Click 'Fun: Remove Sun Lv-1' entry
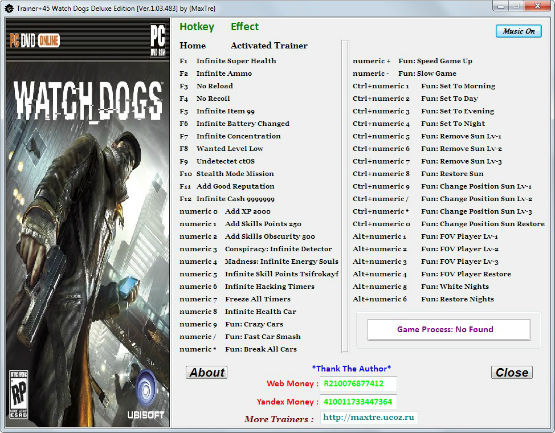555x433 pixels. click(461, 136)
